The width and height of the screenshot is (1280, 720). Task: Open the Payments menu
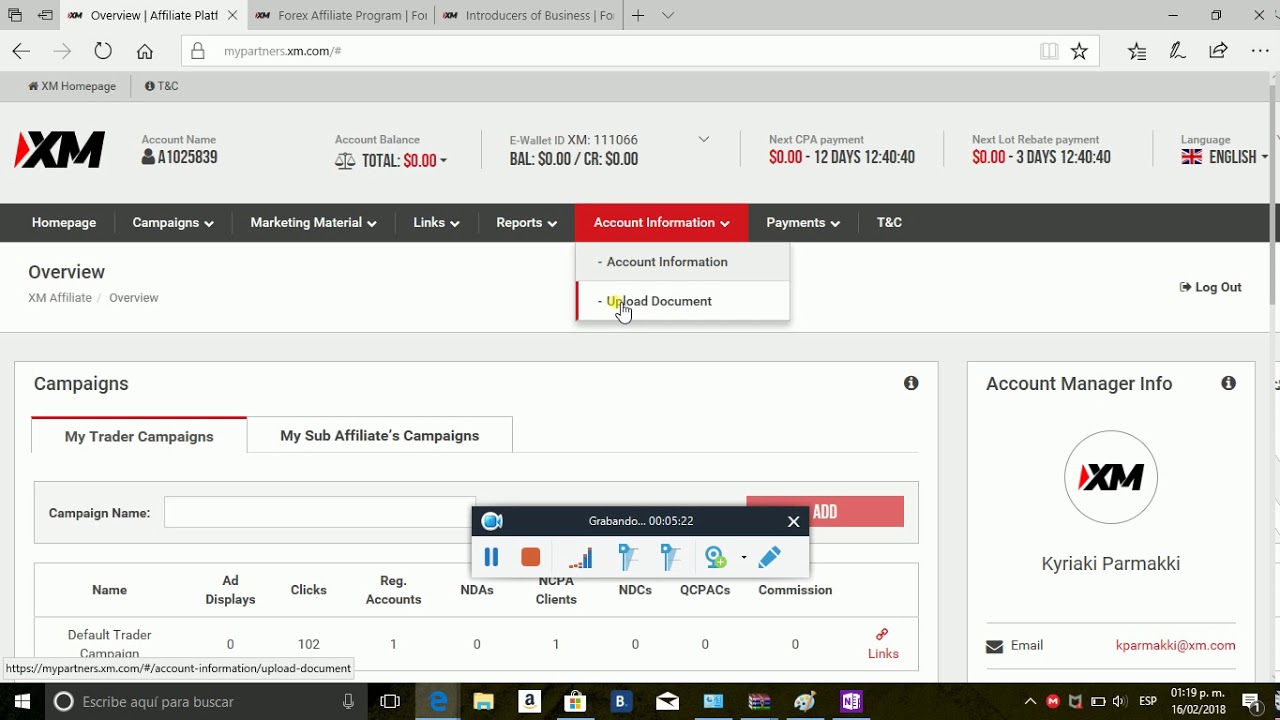pyautogui.click(x=803, y=222)
